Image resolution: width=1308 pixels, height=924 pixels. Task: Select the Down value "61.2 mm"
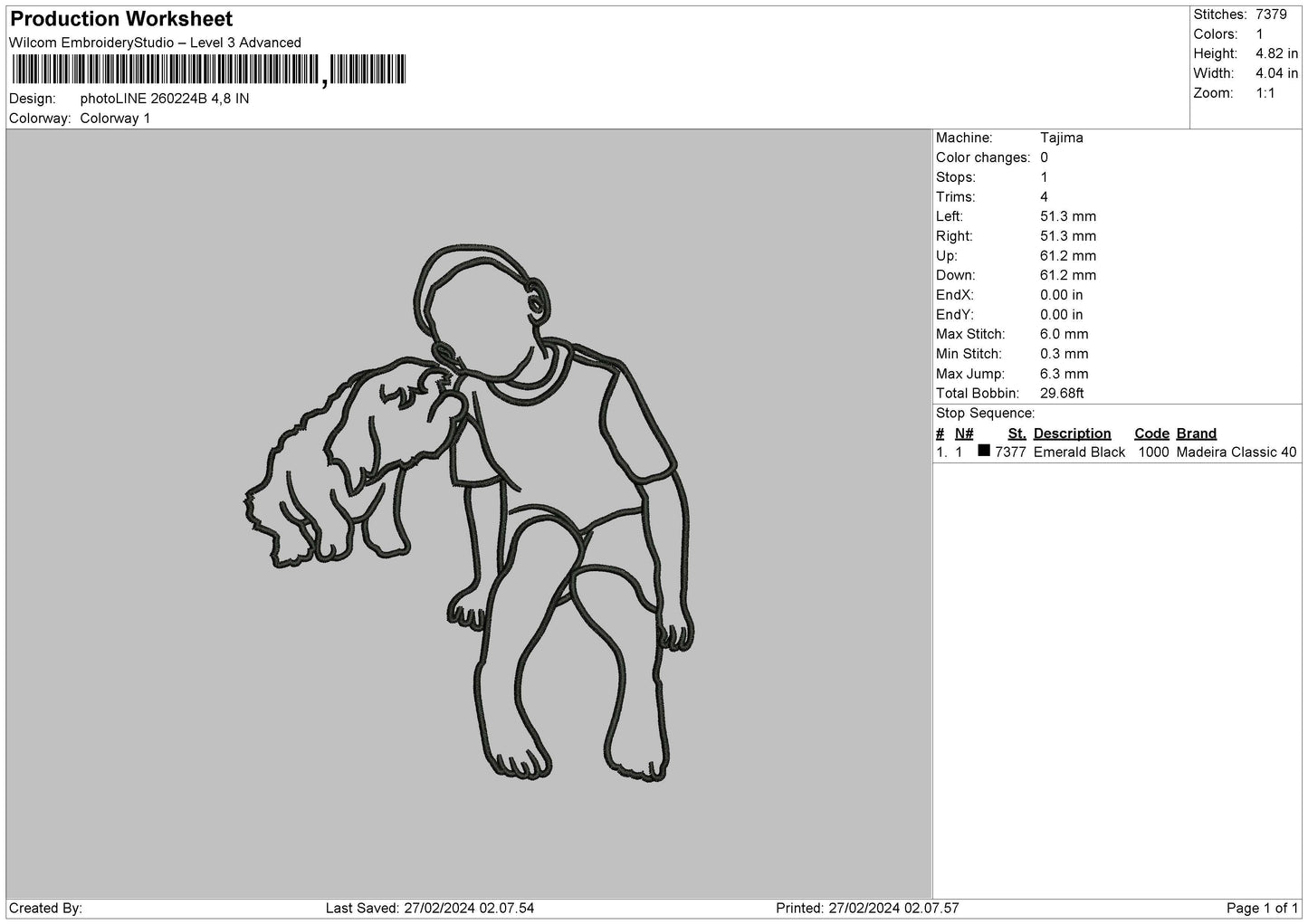click(1068, 276)
